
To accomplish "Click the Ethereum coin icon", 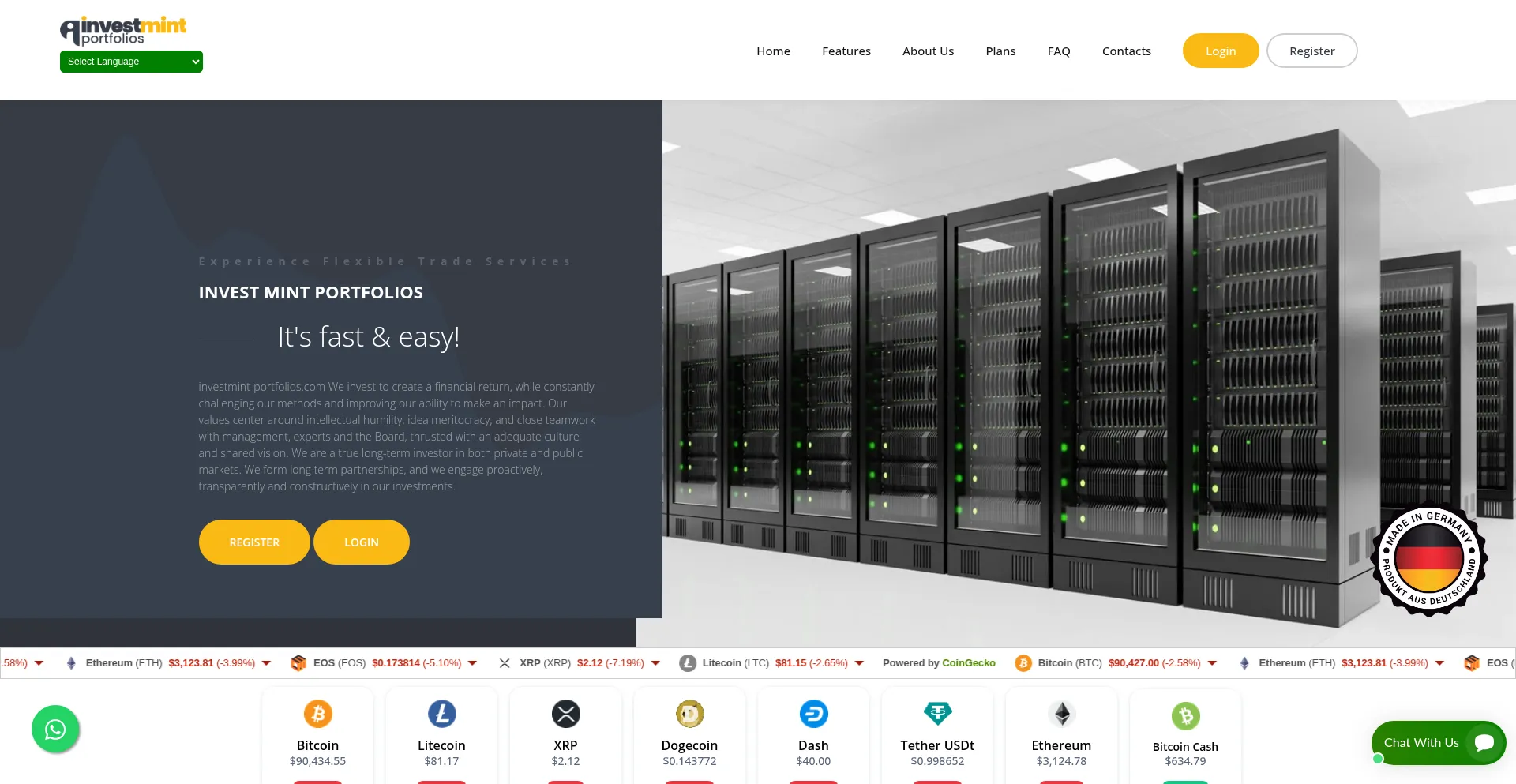I will tap(1061, 713).
